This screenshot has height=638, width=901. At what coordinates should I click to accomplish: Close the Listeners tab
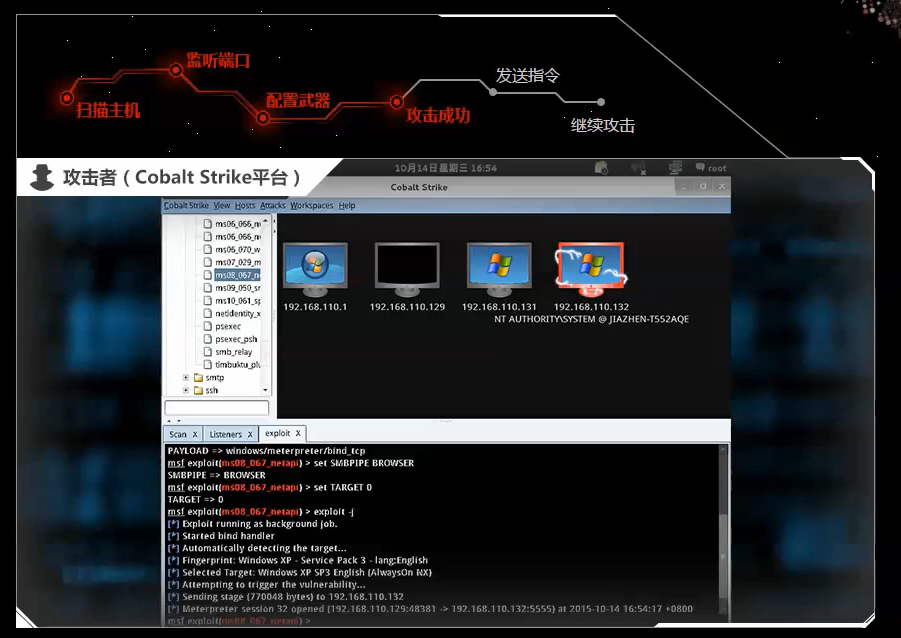(x=250, y=435)
